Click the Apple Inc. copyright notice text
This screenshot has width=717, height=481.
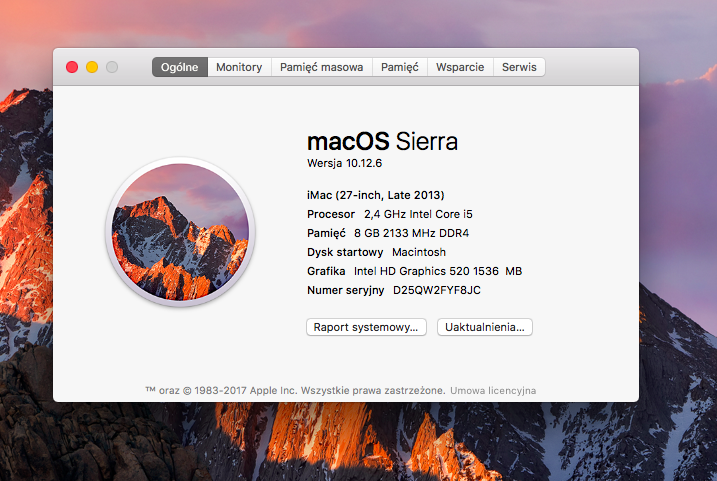[295, 391]
